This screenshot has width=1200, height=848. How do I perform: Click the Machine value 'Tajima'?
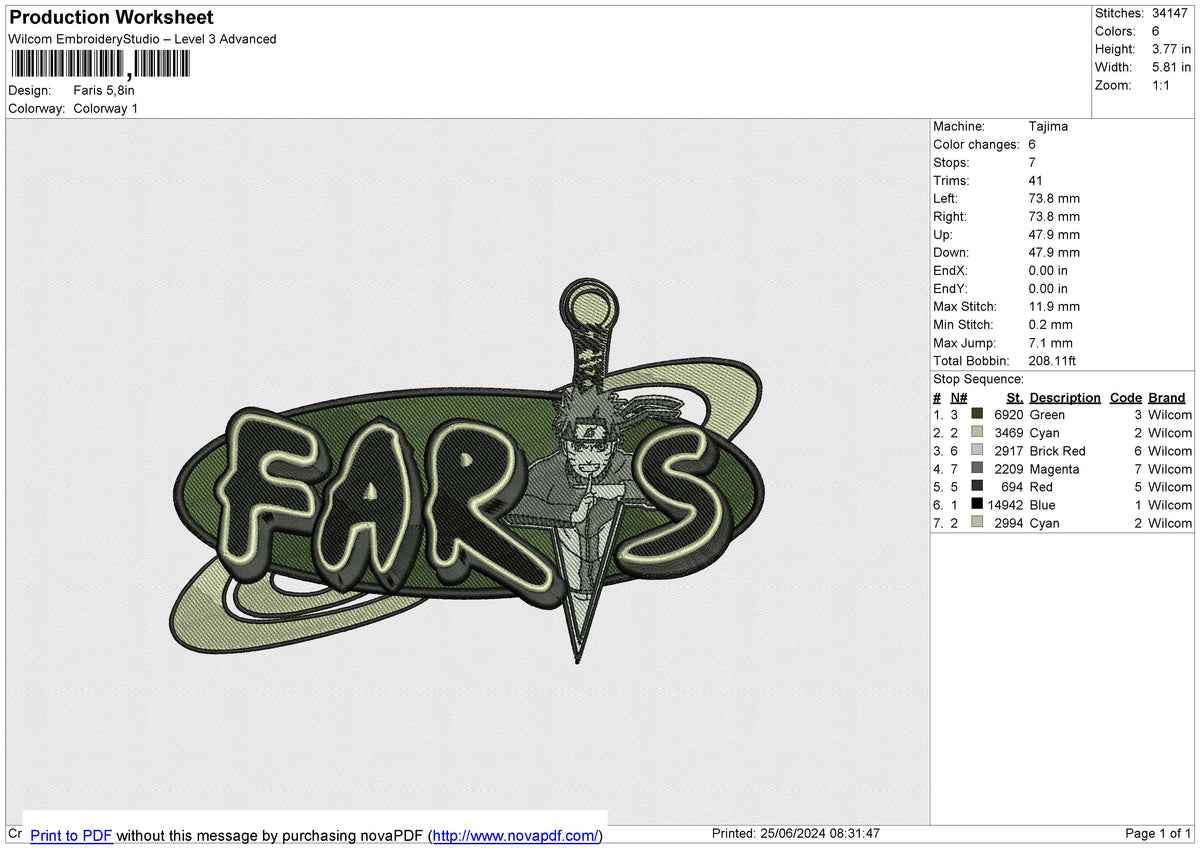pyautogui.click(x=1048, y=126)
